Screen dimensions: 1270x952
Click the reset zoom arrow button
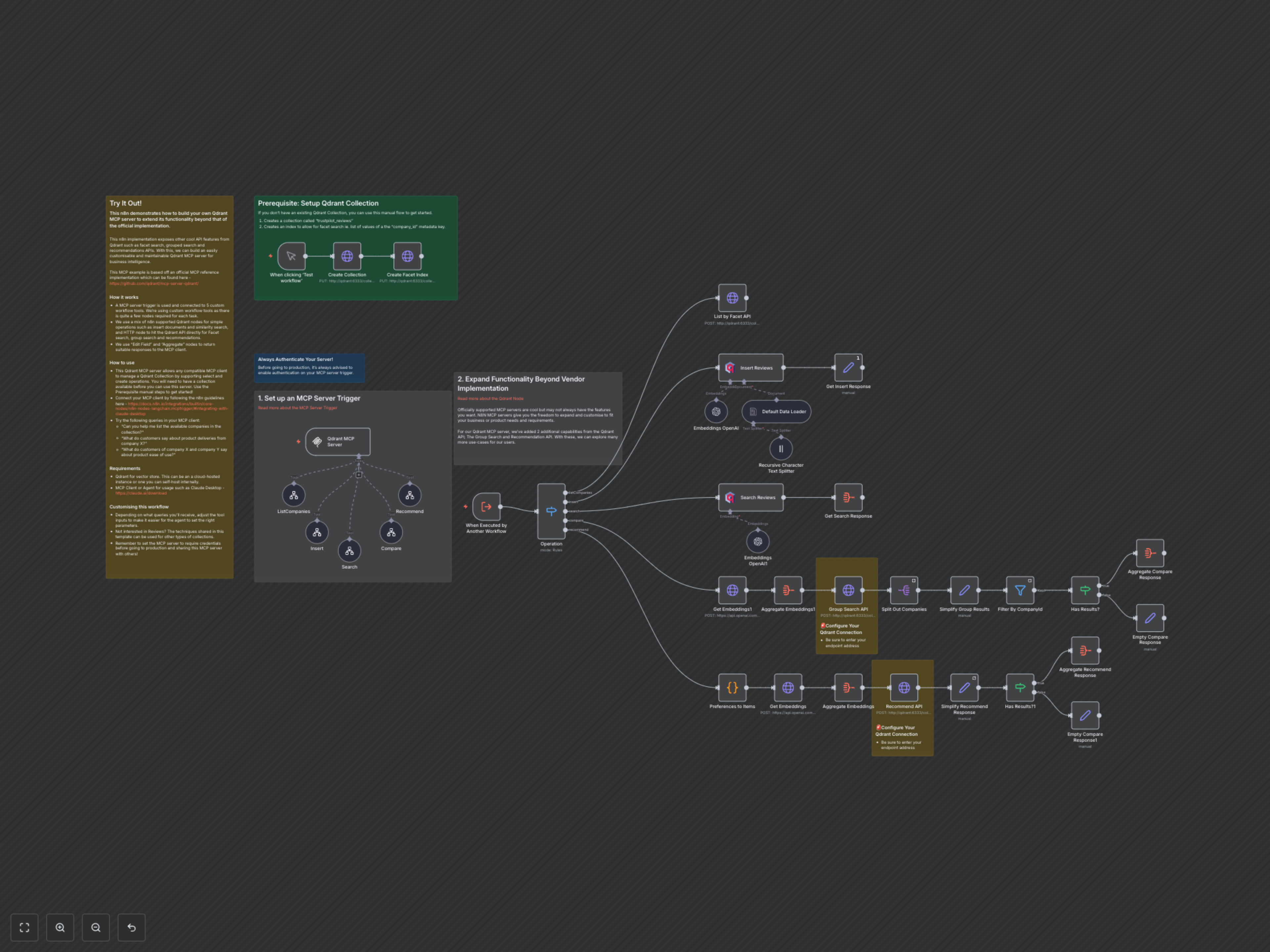coord(132,927)
